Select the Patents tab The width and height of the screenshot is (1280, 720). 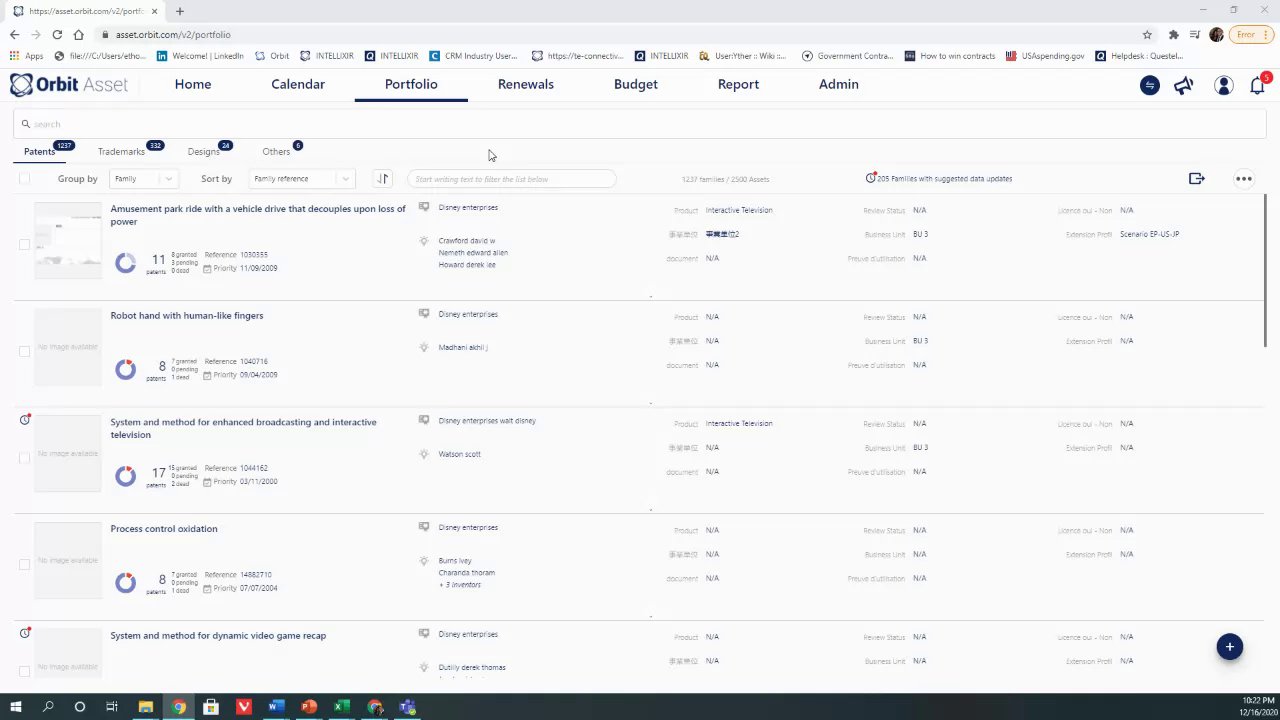tap(39, 152)
